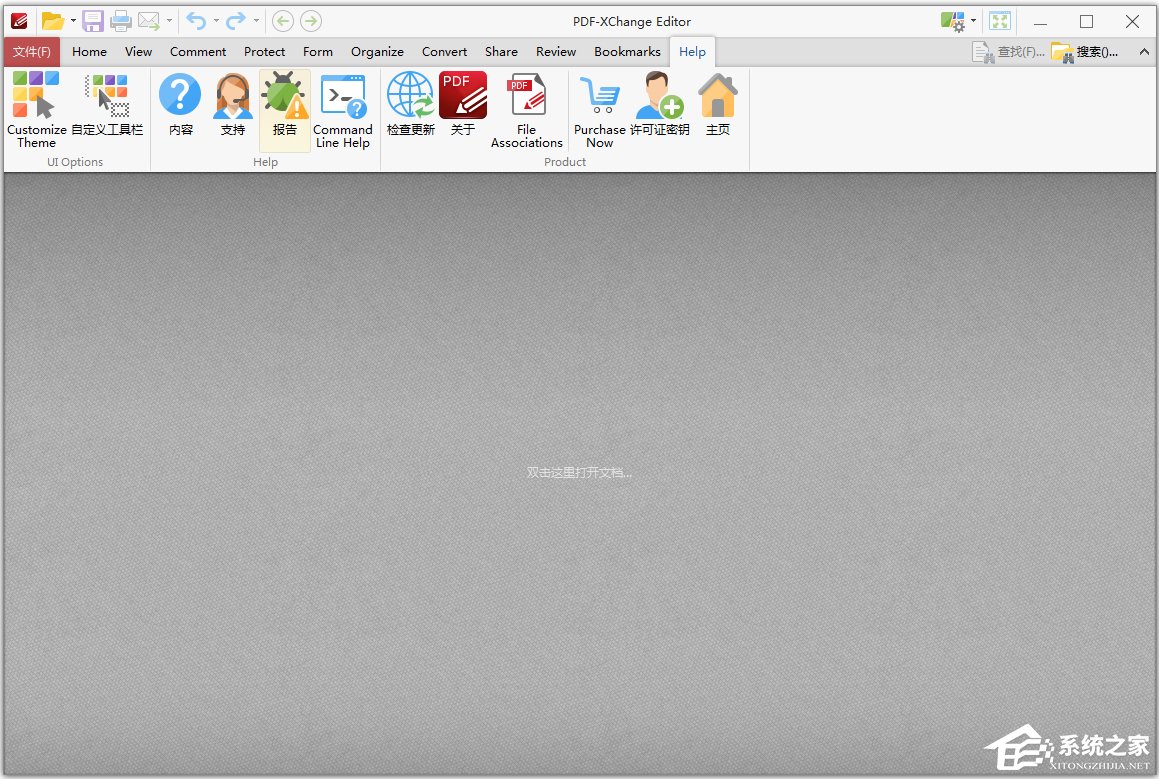Image resolution: width=1159 pixels, height=779 pixels.
Task: Click 双击这里打开文档 text in document area
Action: click(x=580, y=472)
